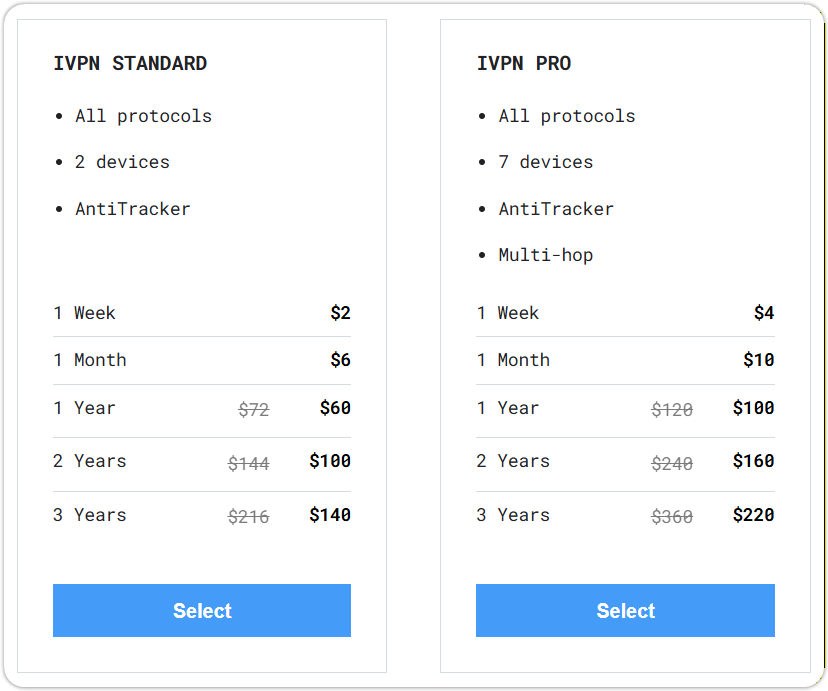This screenshot has height=691, width=828.
Task: Click AntiTracker in the IVPN Standard list
Action: (132, 209)
